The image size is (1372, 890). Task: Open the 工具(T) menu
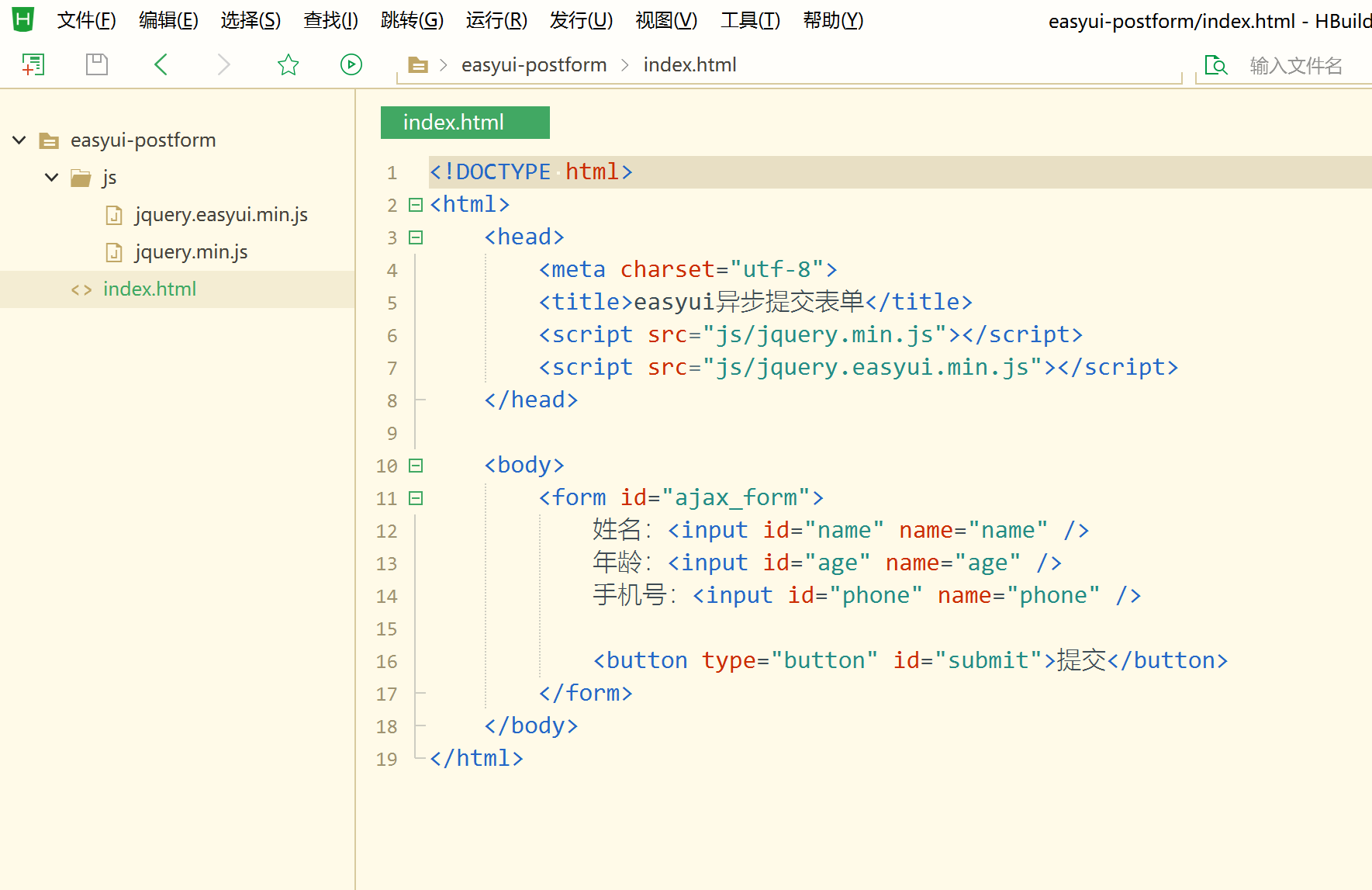click(x=750, y=20)
